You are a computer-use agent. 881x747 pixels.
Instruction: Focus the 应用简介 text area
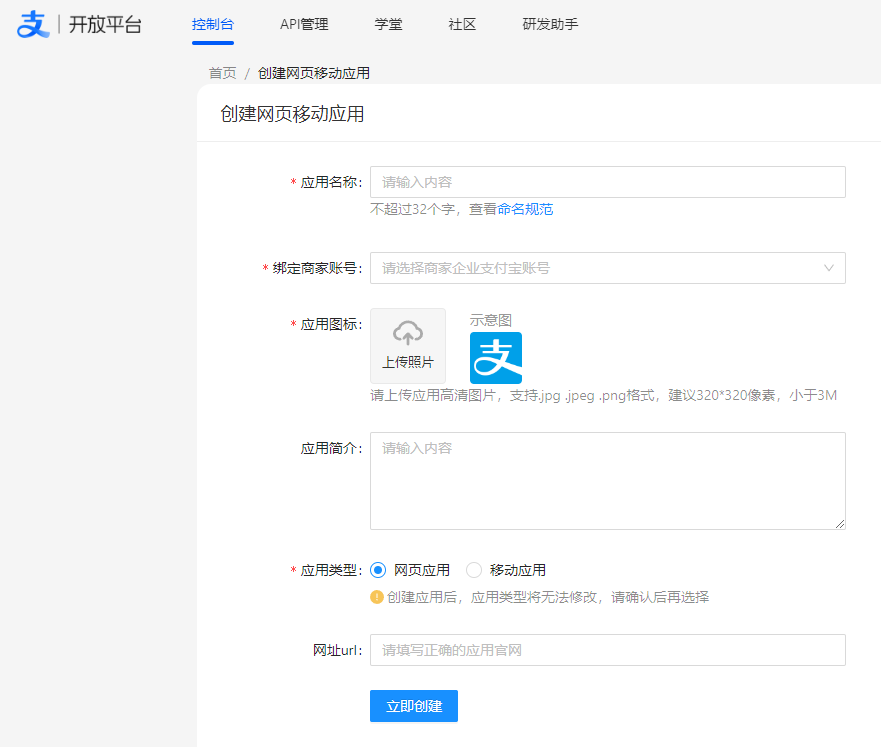click(x=607, y=481)
